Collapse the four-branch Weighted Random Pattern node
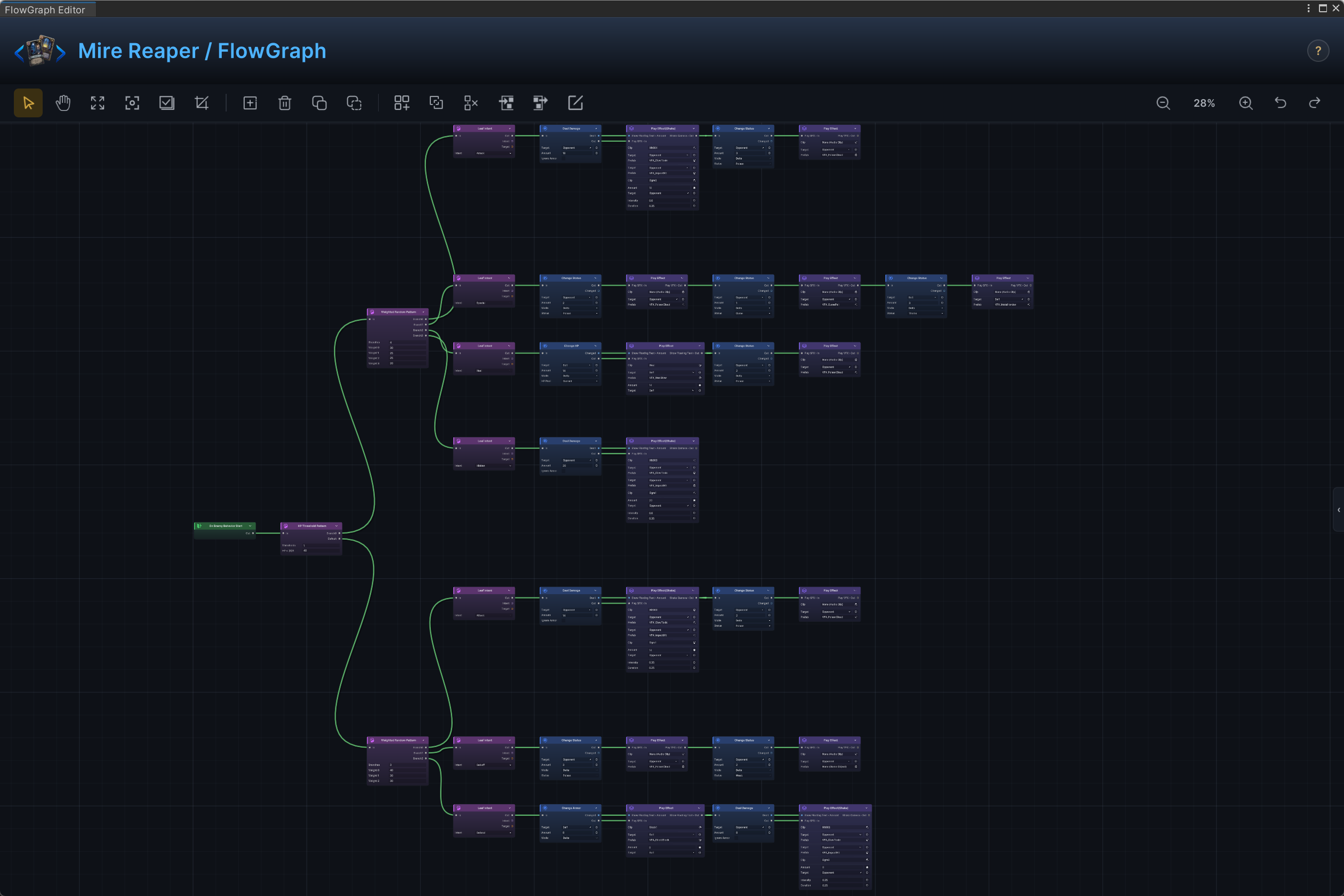The image size is (1344, 896). tap(423, 312)
